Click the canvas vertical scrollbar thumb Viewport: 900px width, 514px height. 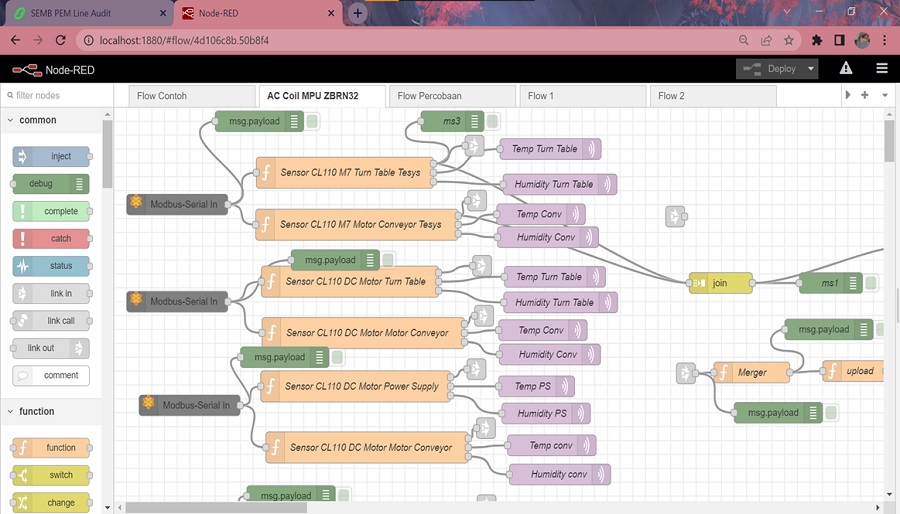pos(889,141)
